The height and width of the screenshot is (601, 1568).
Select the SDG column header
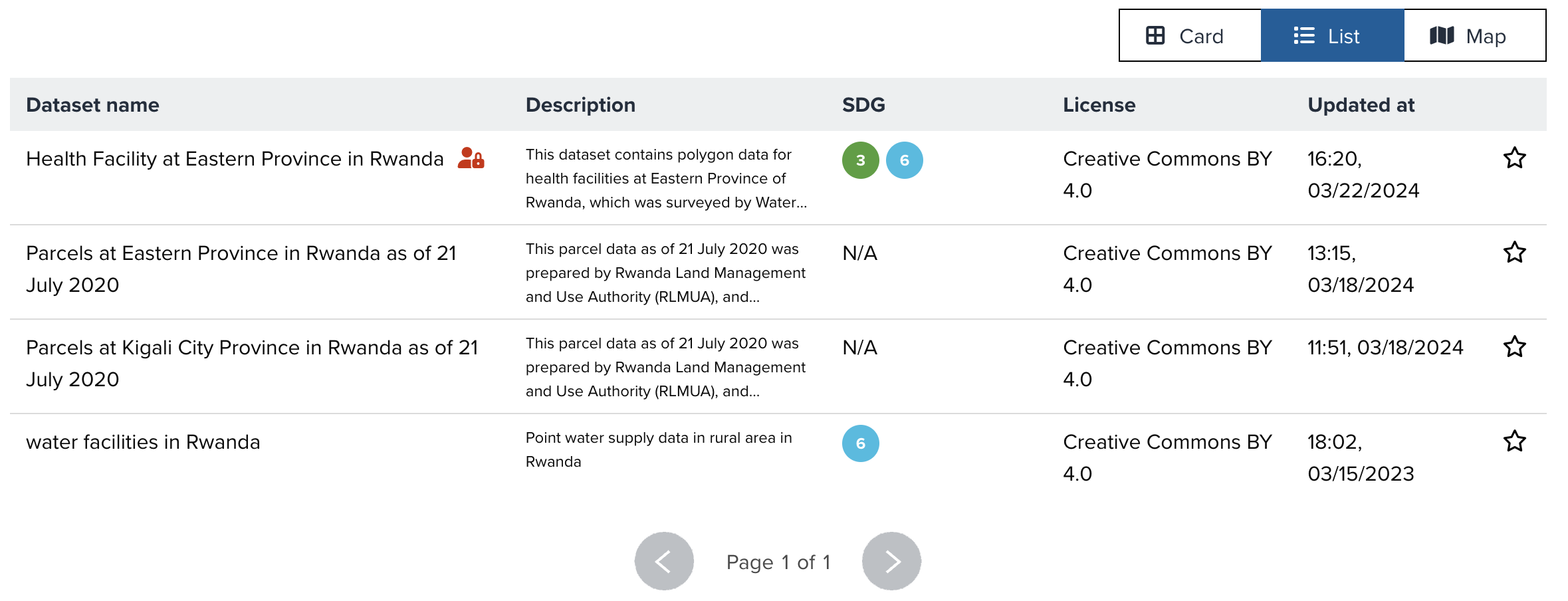coord(862,104)
